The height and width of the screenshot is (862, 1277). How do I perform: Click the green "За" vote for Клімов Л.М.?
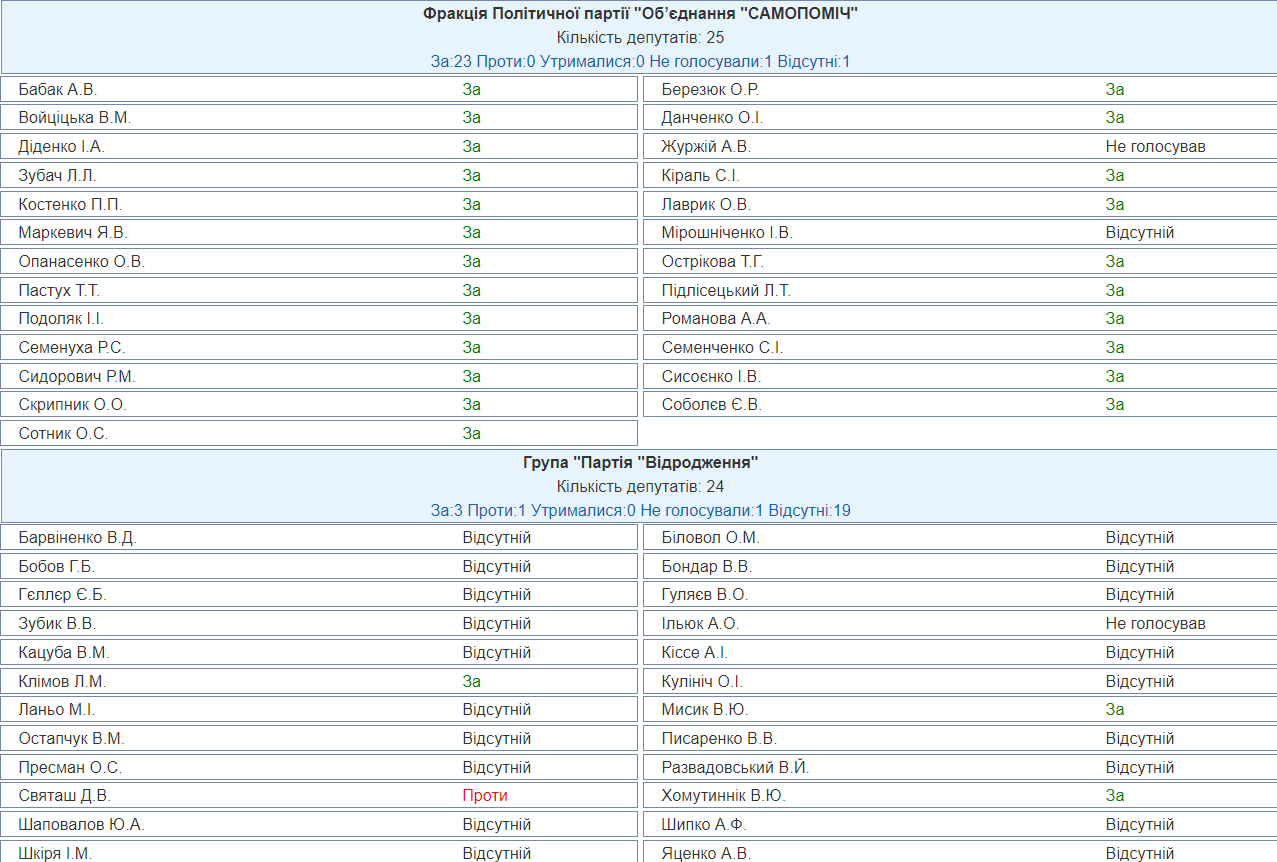[472, 681]
